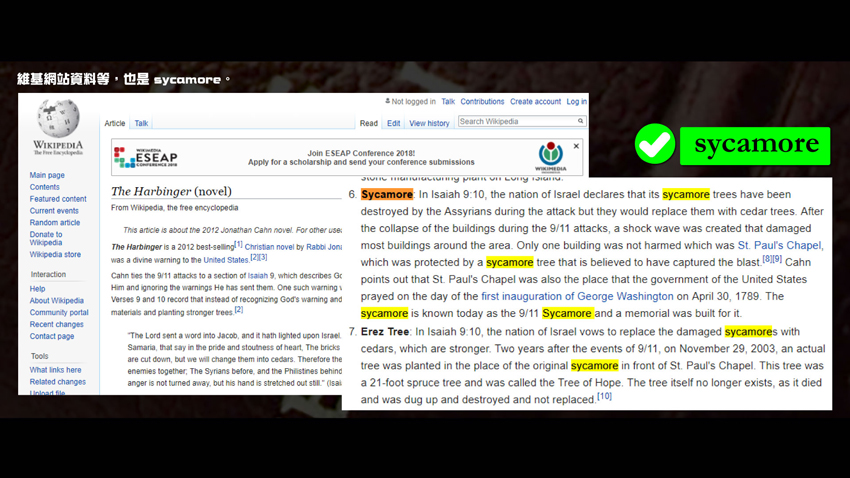Viewport: 850px width, 478px height.
Task: Open Recent changes link
Action: point(56,325)
